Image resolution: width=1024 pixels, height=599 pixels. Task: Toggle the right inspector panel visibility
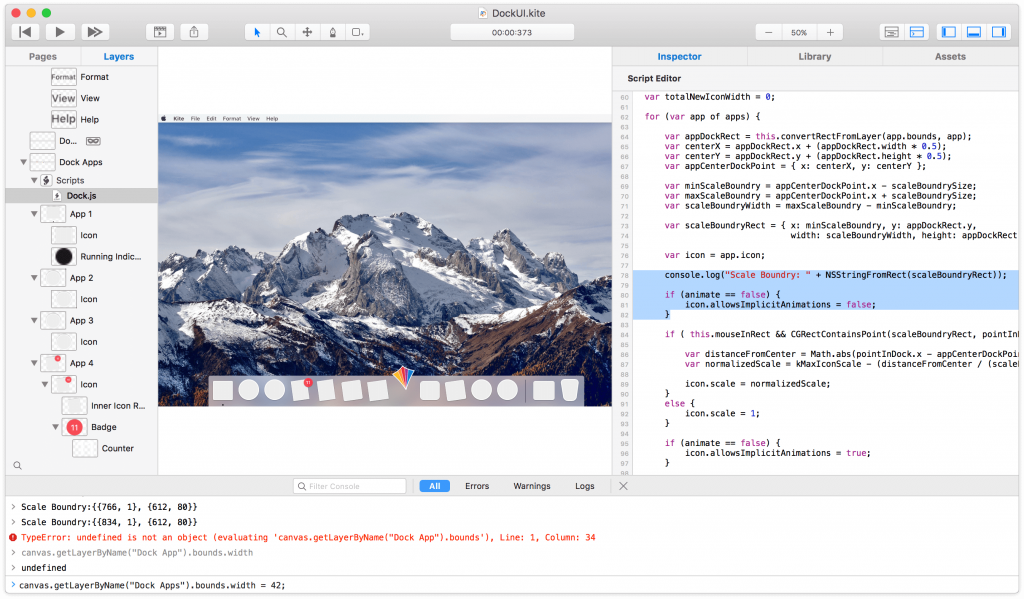(997, 32)
